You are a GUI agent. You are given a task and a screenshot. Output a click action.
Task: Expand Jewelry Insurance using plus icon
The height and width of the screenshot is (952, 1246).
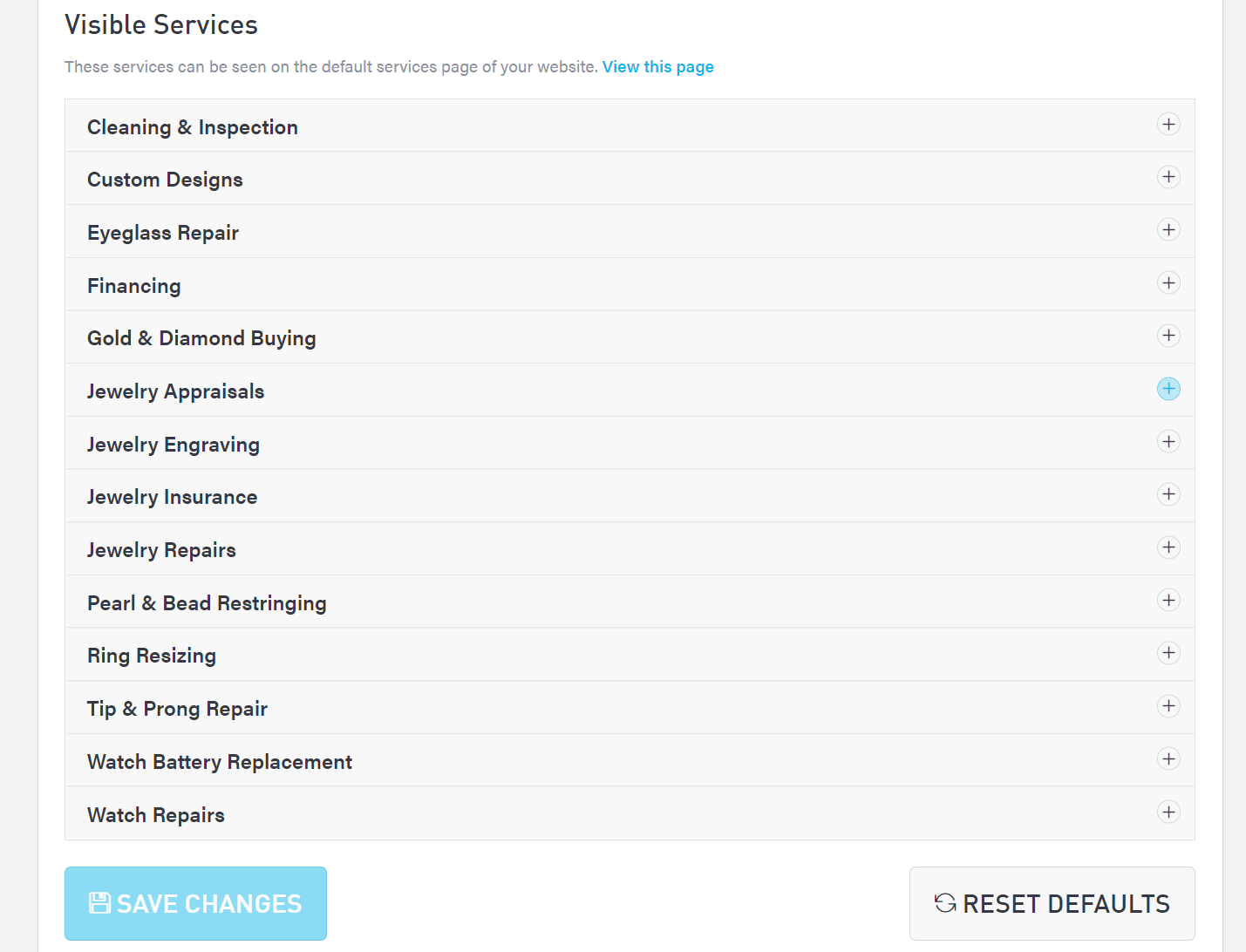point(1168,494)
